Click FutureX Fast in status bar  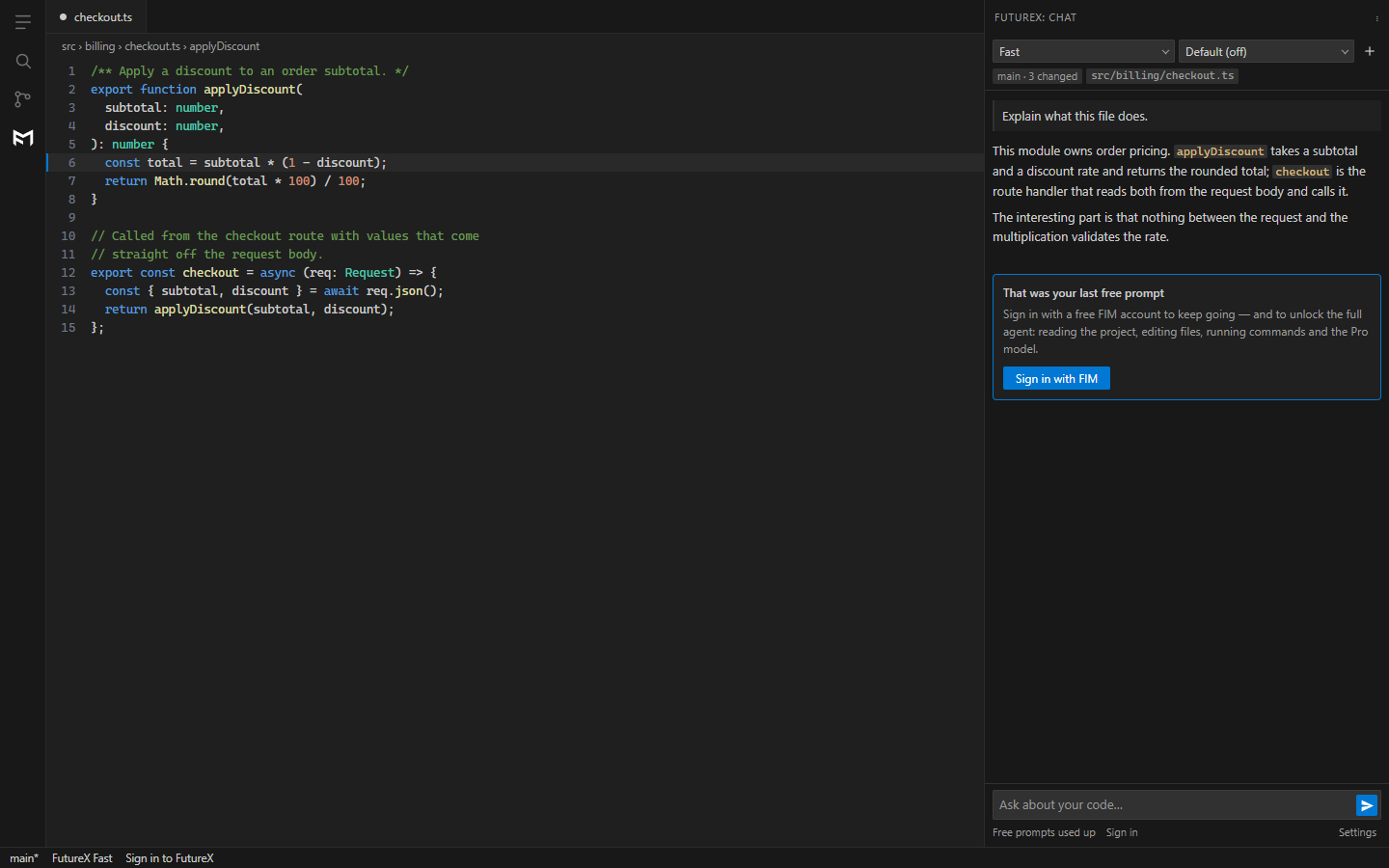(82, 858)
